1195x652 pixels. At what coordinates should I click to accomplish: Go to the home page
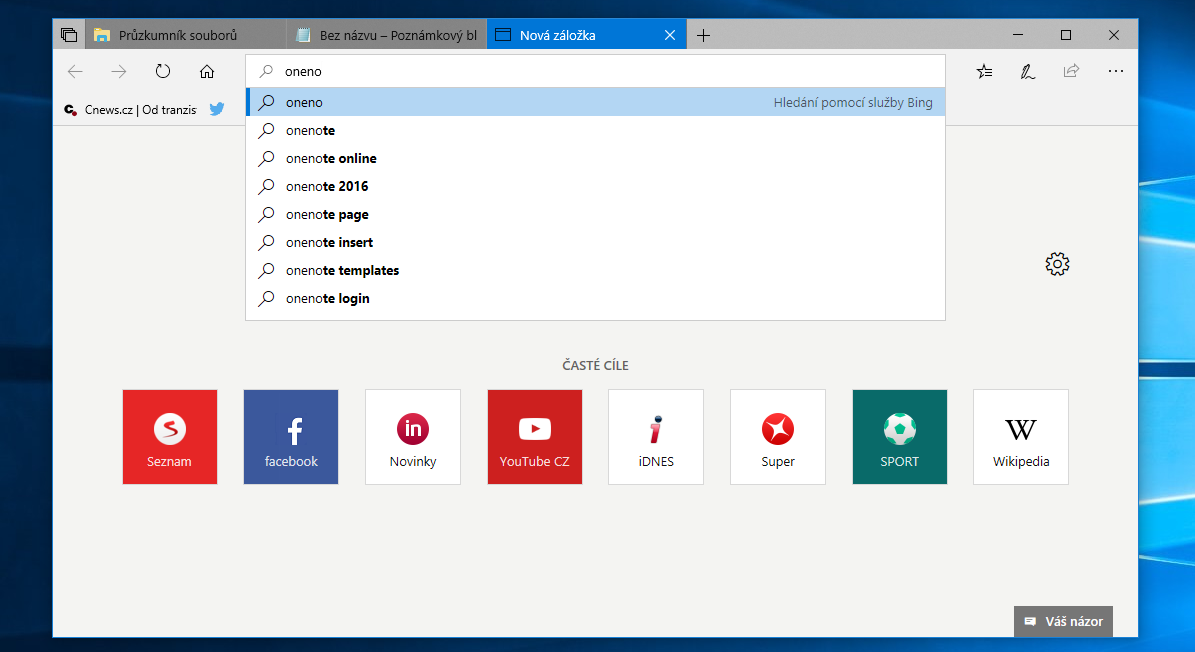[x=207, y=72]
